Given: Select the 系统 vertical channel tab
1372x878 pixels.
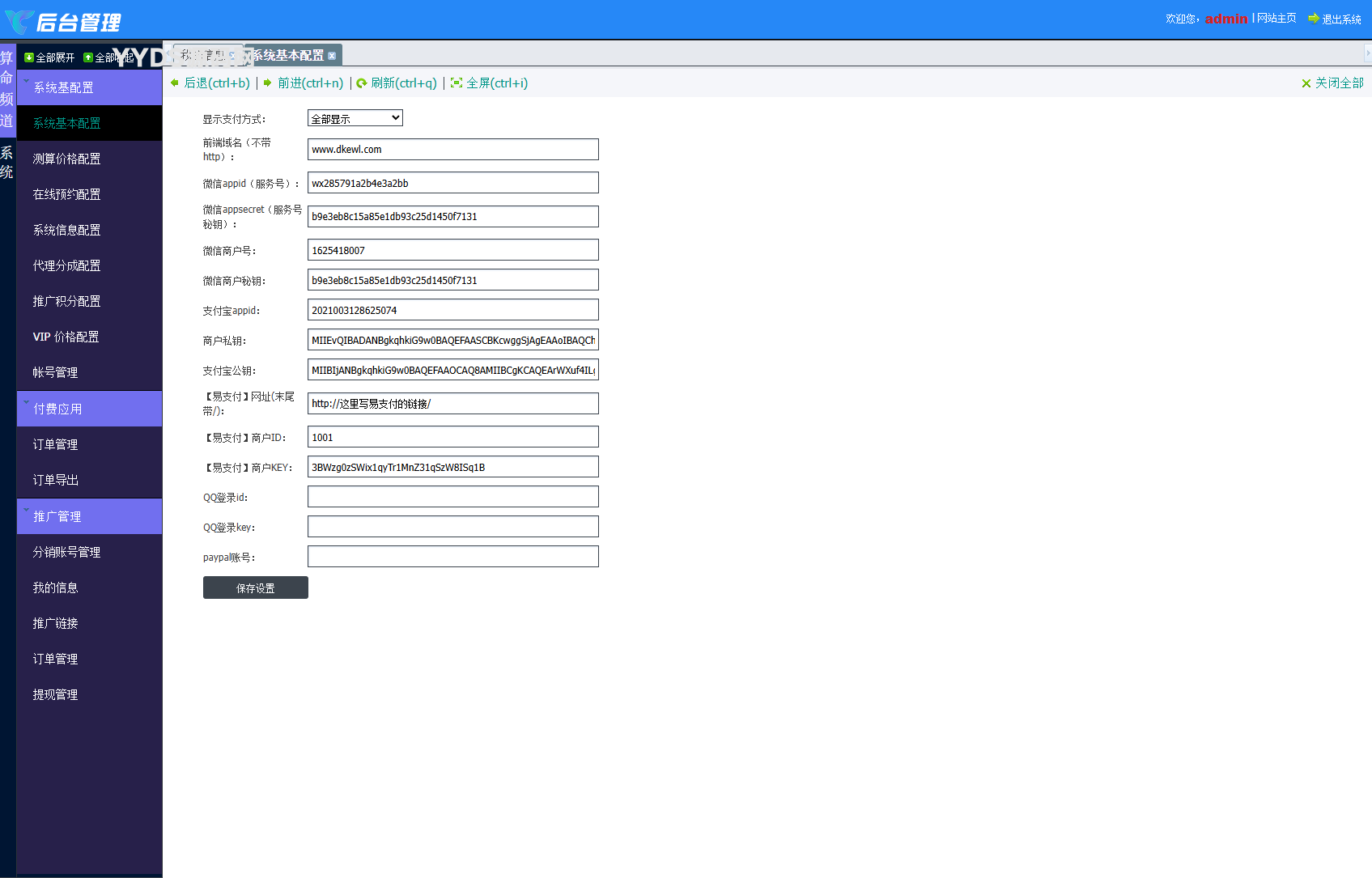Looking at the screenshot, I should click(x=7, y=162).
